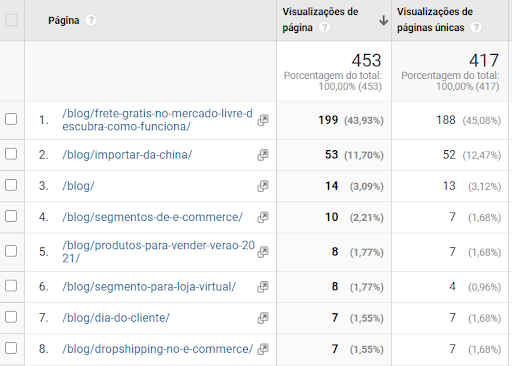The image size is (512, 366).
Task: Select the total unique pageviews value 417
Action: (x=484, y=61)
